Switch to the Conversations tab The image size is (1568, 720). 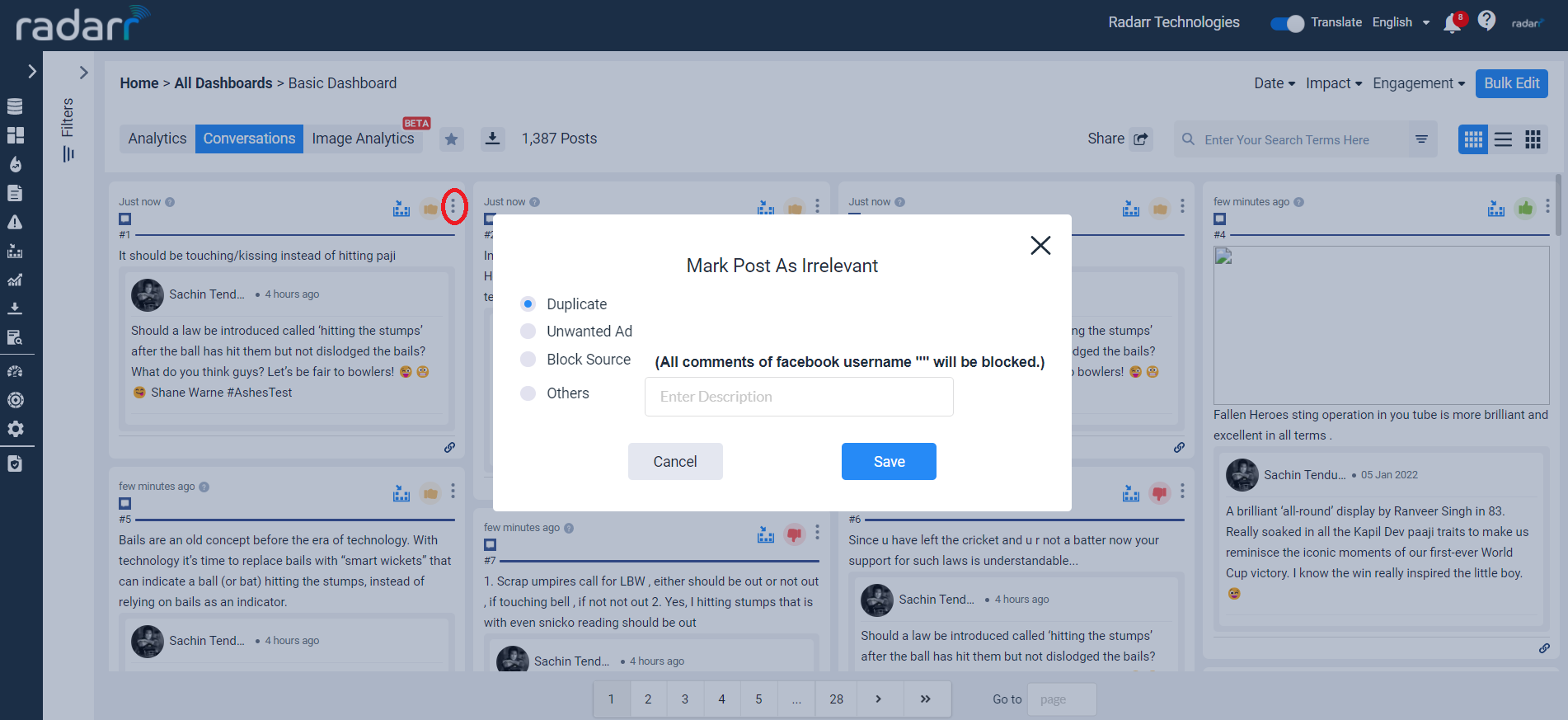pyautogui.click(x=249, y=139)
